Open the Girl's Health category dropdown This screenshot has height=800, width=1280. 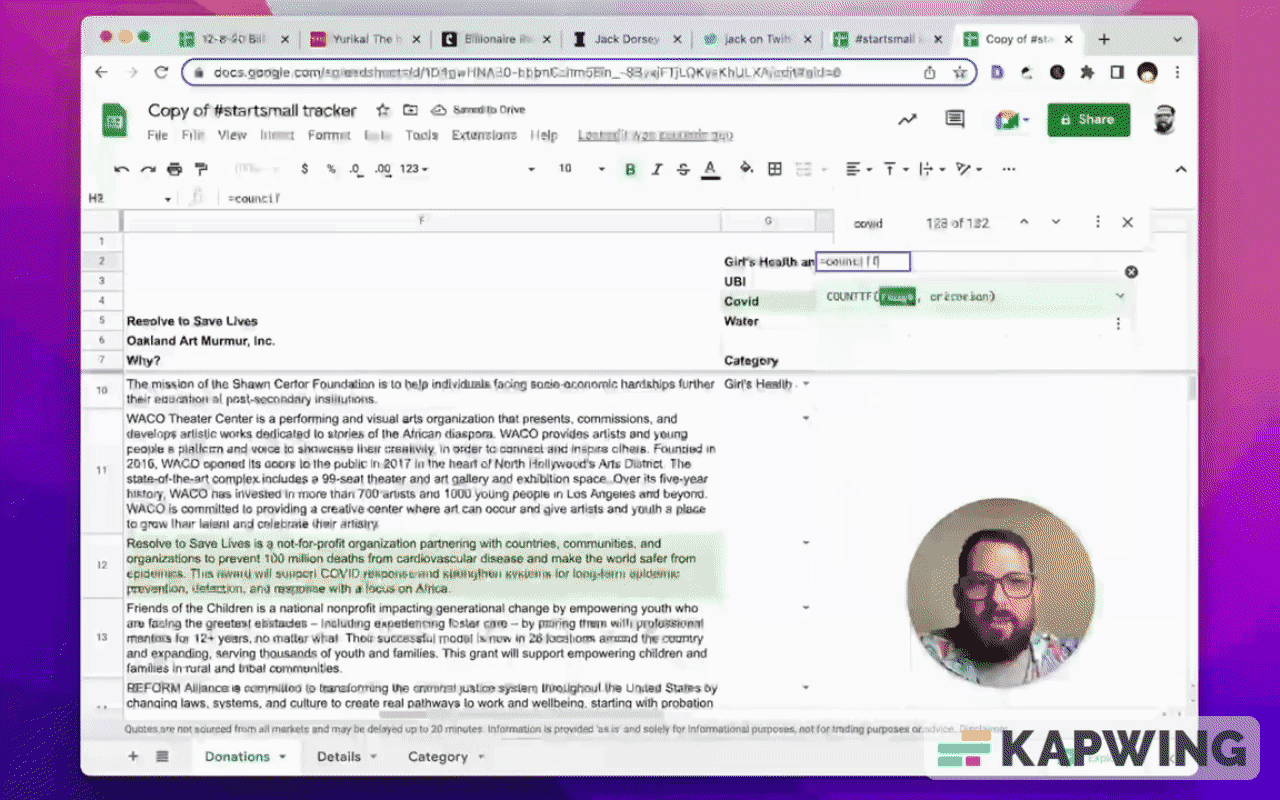click(x=806, y=384)
